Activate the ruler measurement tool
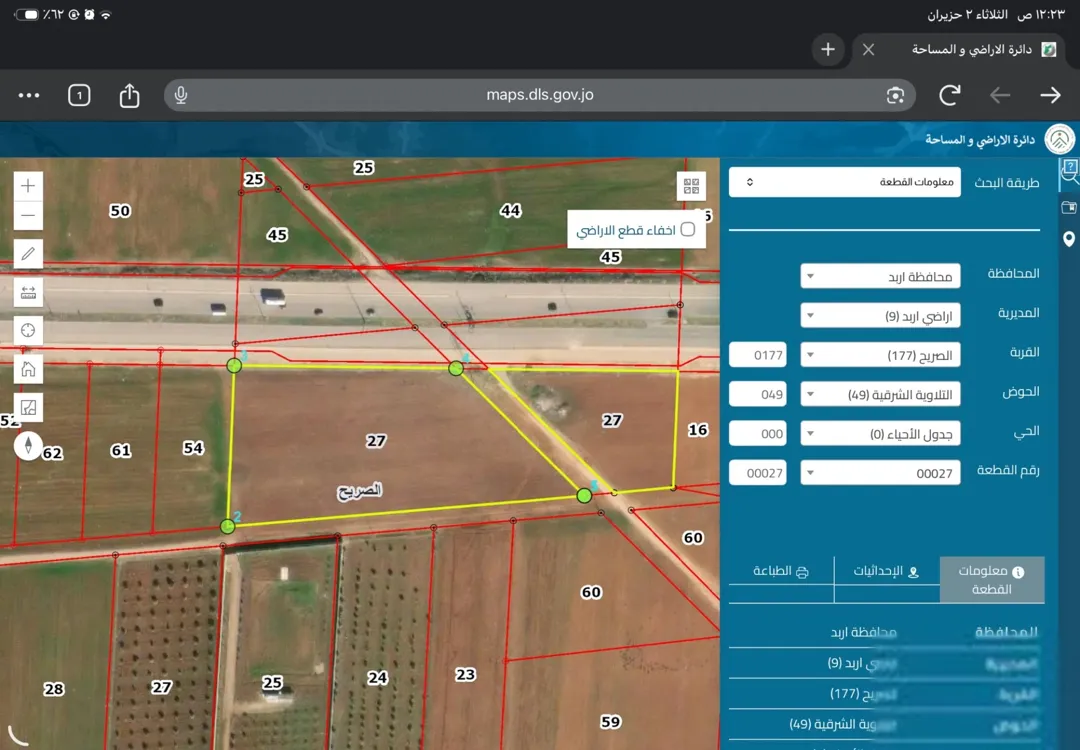Image resolution: width=1080 pixels, height=750 pixels. pyautogui.click(x=28, y=293)
